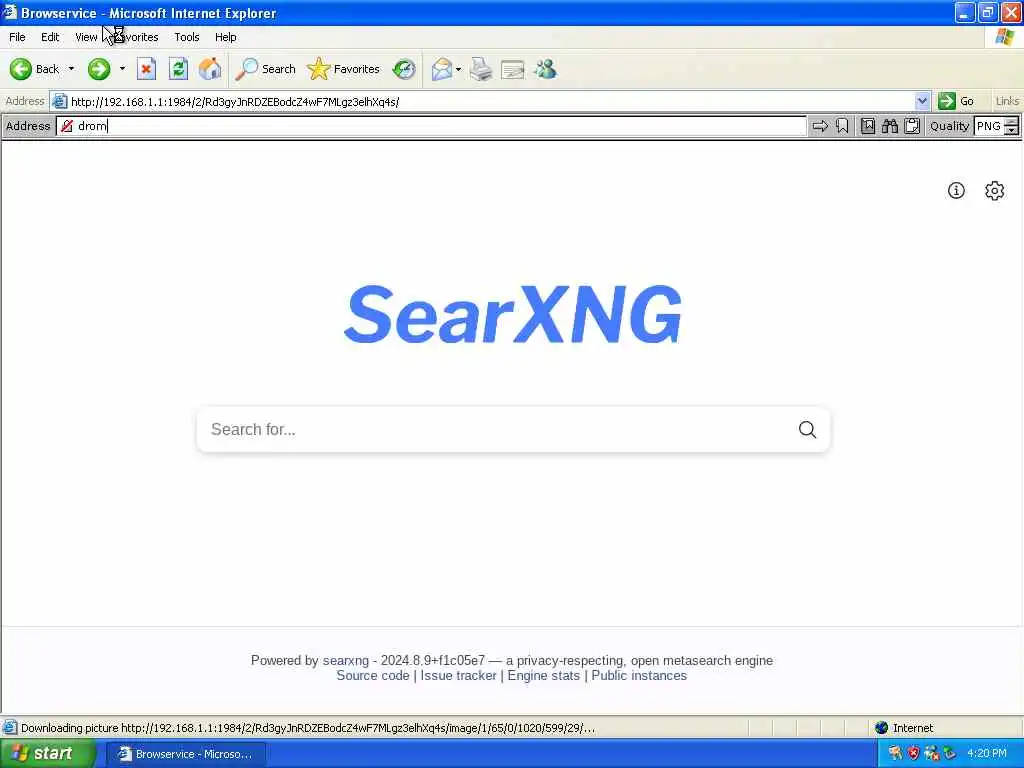Click the Messenger tray icon with red X

tap(932, 753)
